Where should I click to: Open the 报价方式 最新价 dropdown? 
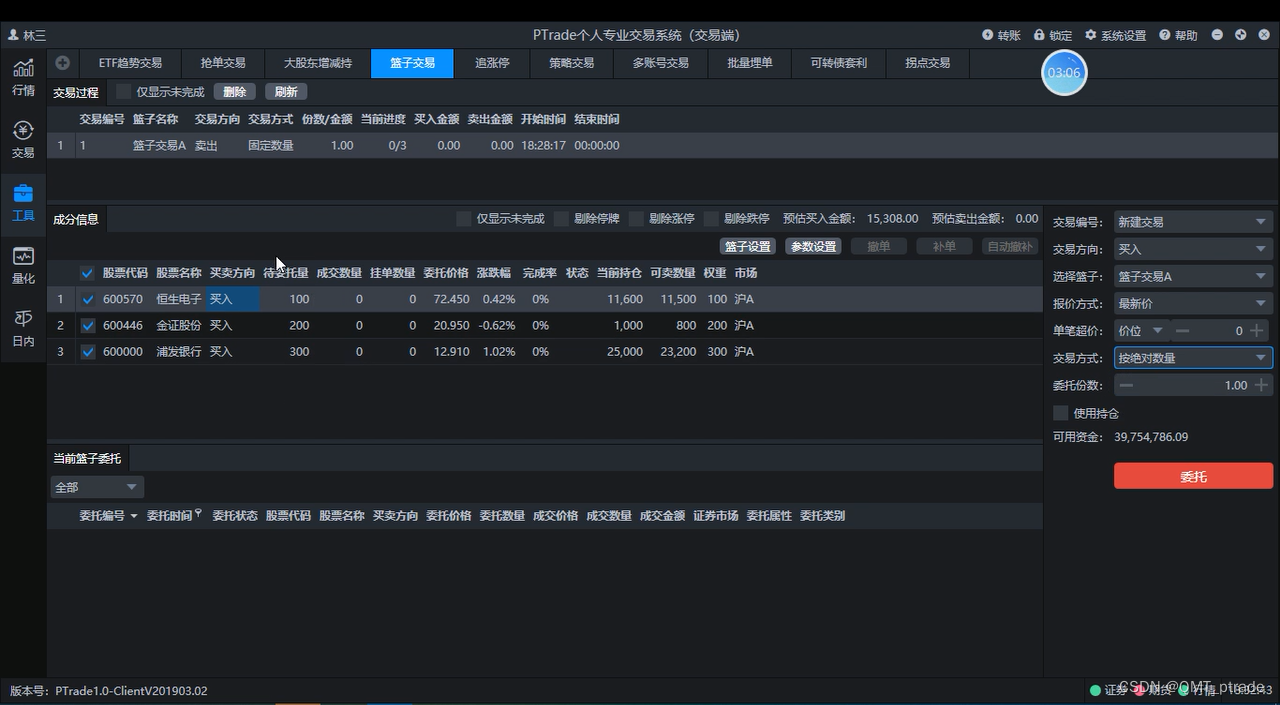pyautogui.click(x=1192, y=303)
